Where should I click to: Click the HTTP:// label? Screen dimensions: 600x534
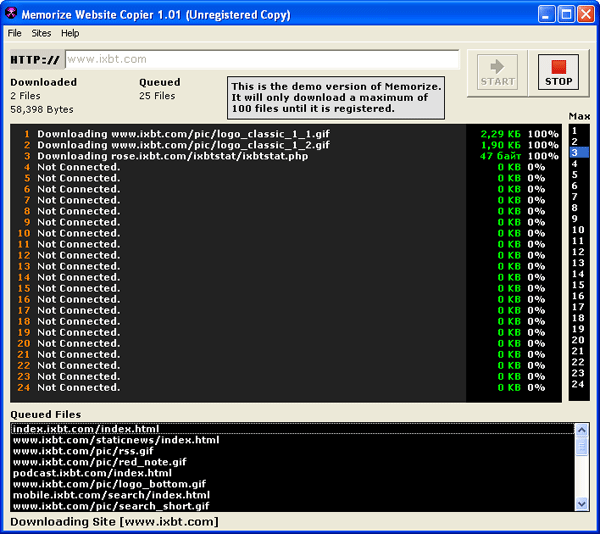[37, 60]
